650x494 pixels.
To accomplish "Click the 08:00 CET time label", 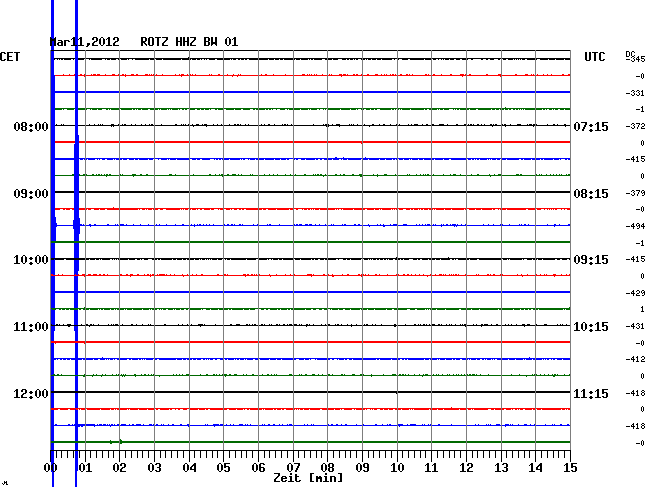I will coord(31,126).
